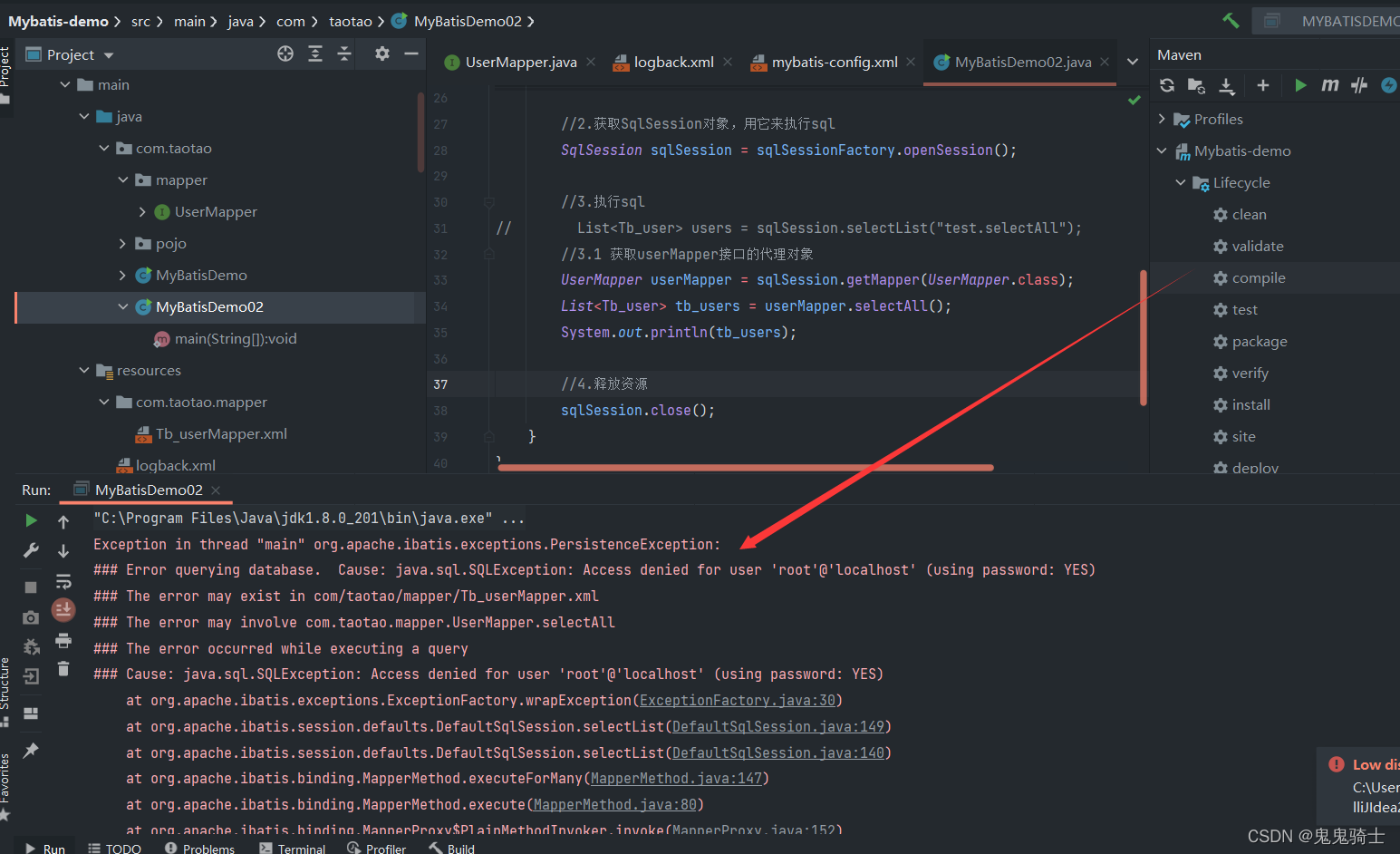Toggle Maven skip tests mode icon

pyautogui.click(x=1359, y=85)
